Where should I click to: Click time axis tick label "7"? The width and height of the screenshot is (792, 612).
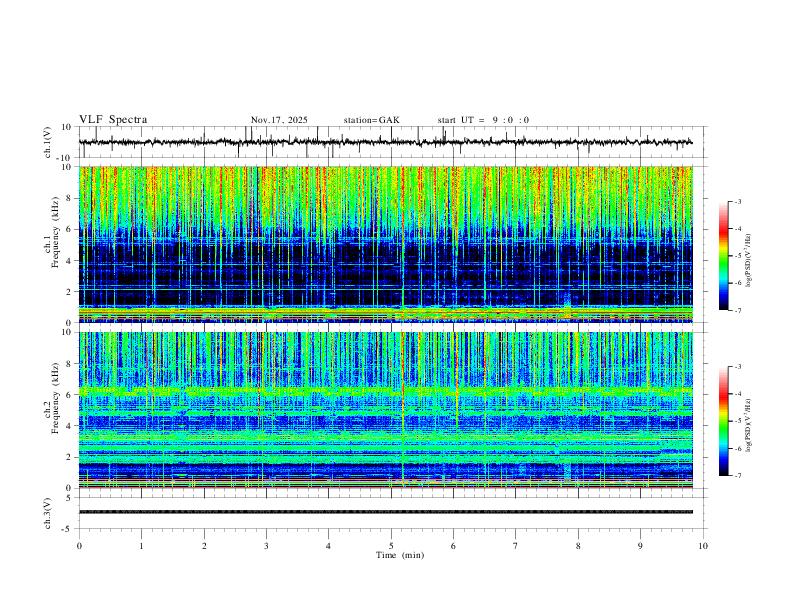(516, 546)
